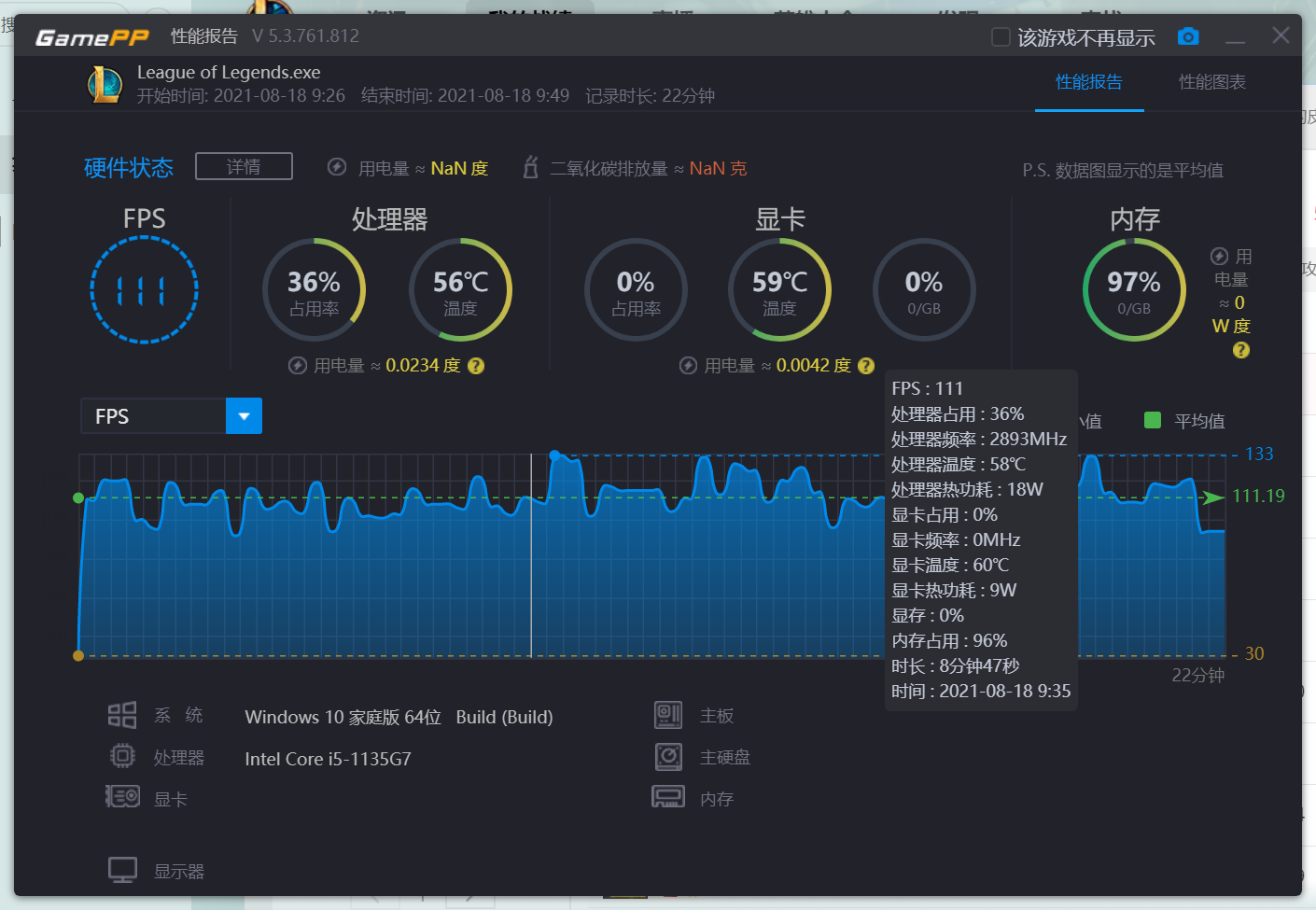
Task: Click the processor 36% usage gauge
Action: pos(314,290)
